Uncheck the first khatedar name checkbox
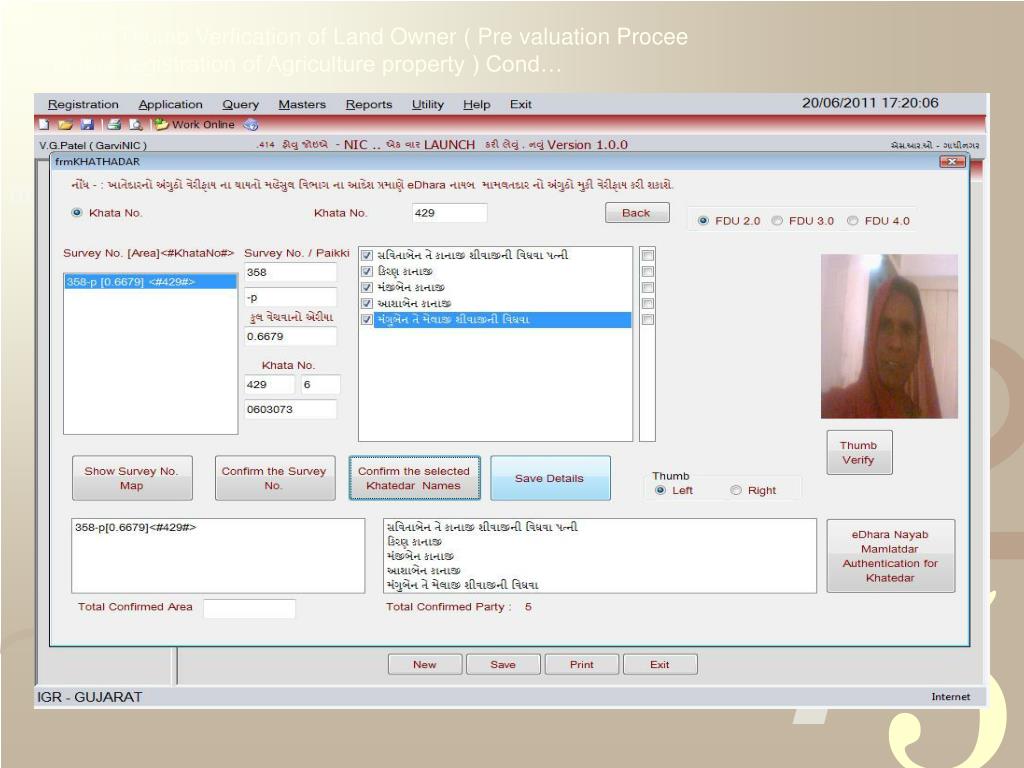Screen dimensions: 1024x768 point(367,255)
